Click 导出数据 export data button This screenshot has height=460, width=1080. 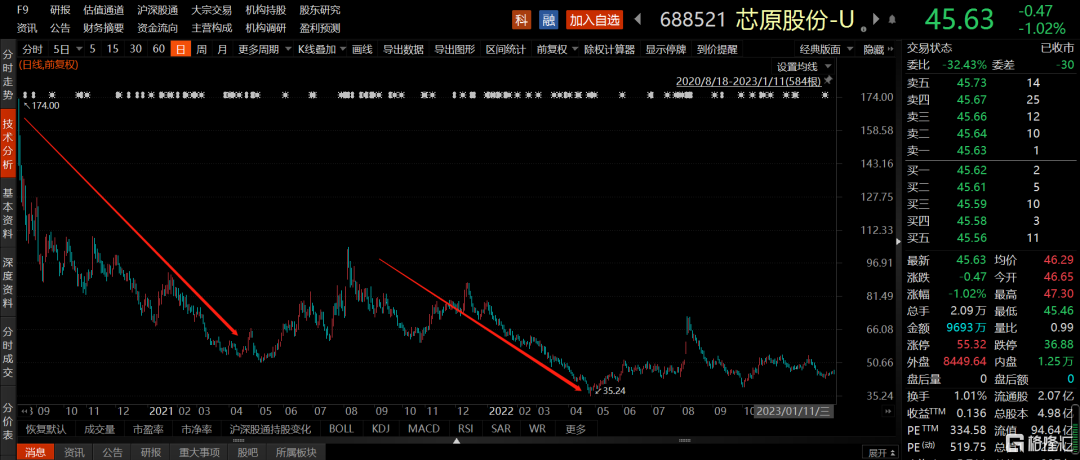(403, 50)
